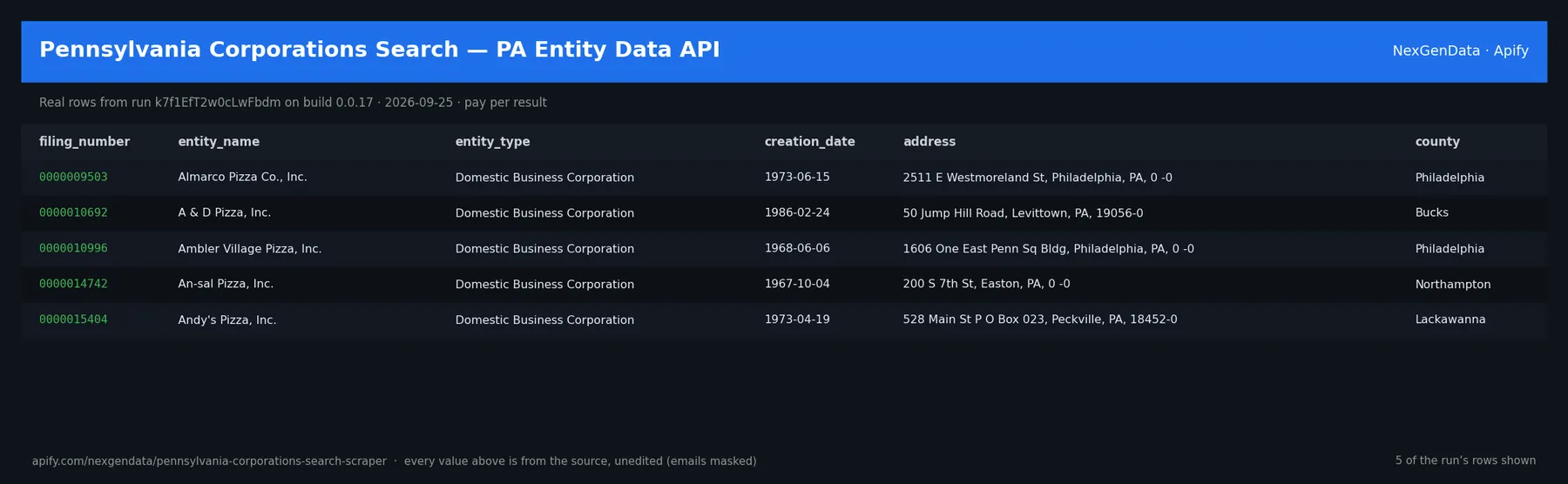Click creation date 1968-06-06
The image size is (1568, 484).
pos(797,248)
